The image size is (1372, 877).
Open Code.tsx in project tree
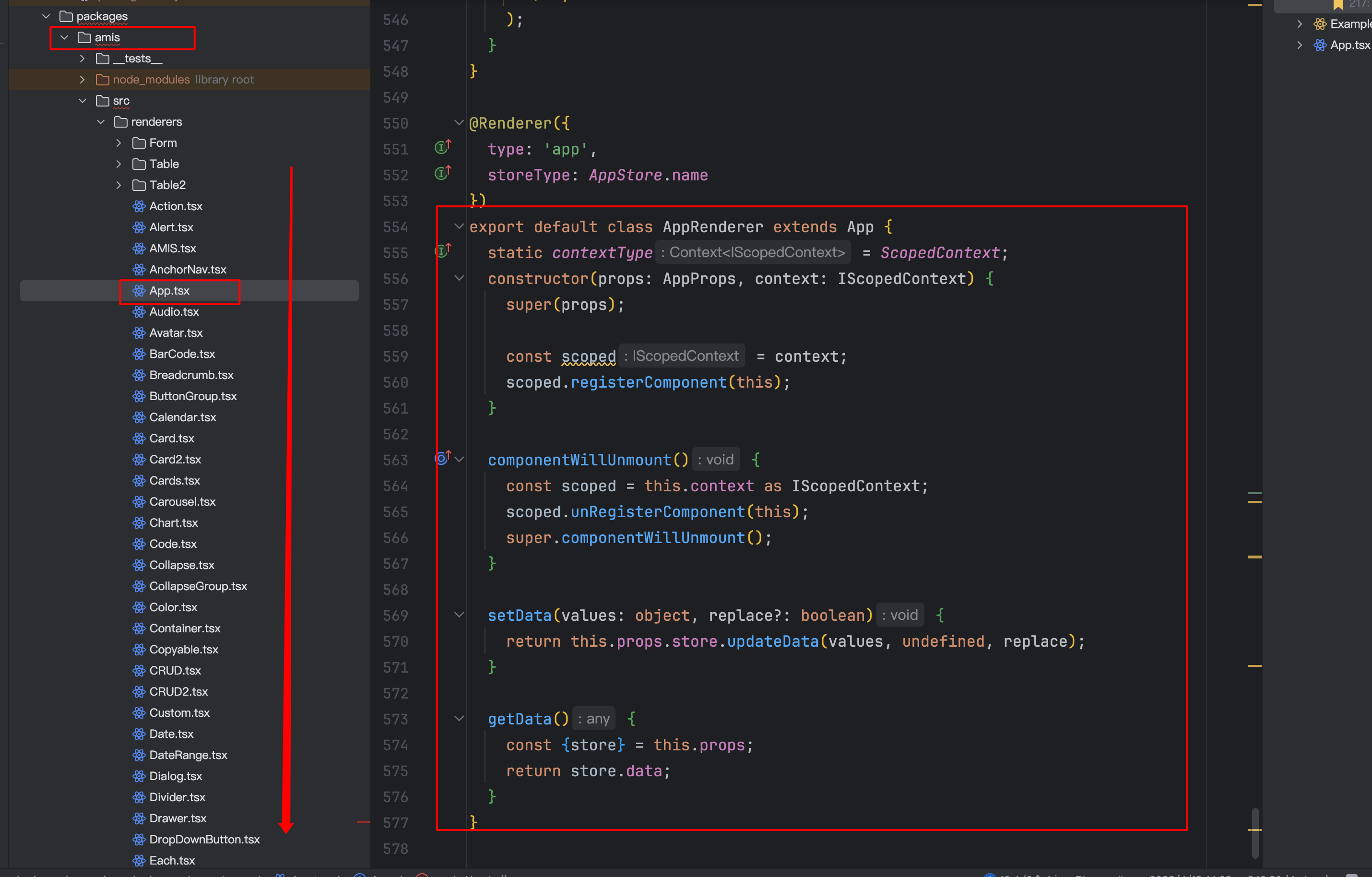pyautogui.click(x=173, y=544)
